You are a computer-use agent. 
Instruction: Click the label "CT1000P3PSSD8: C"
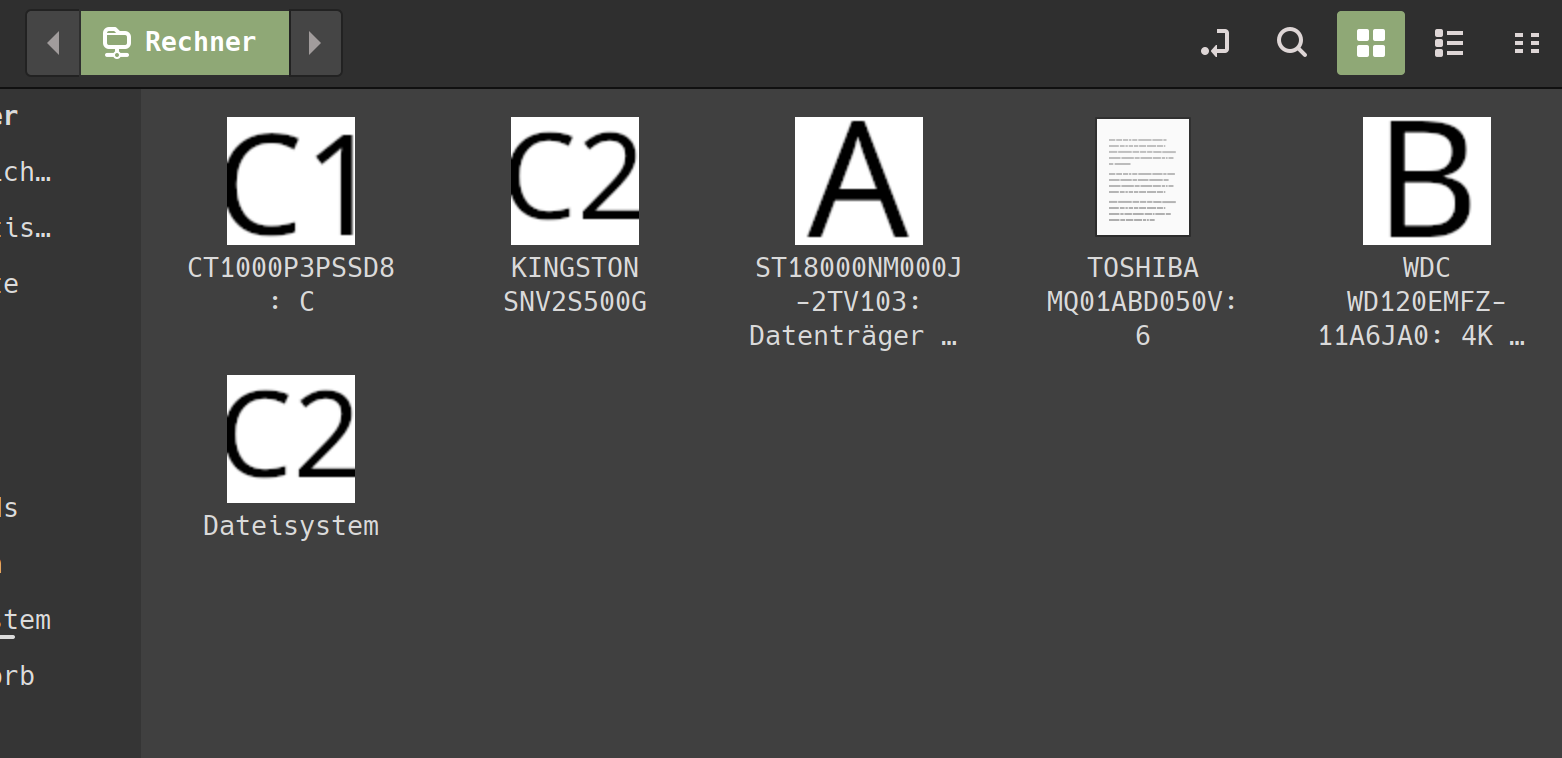click(x=291, y=285)
